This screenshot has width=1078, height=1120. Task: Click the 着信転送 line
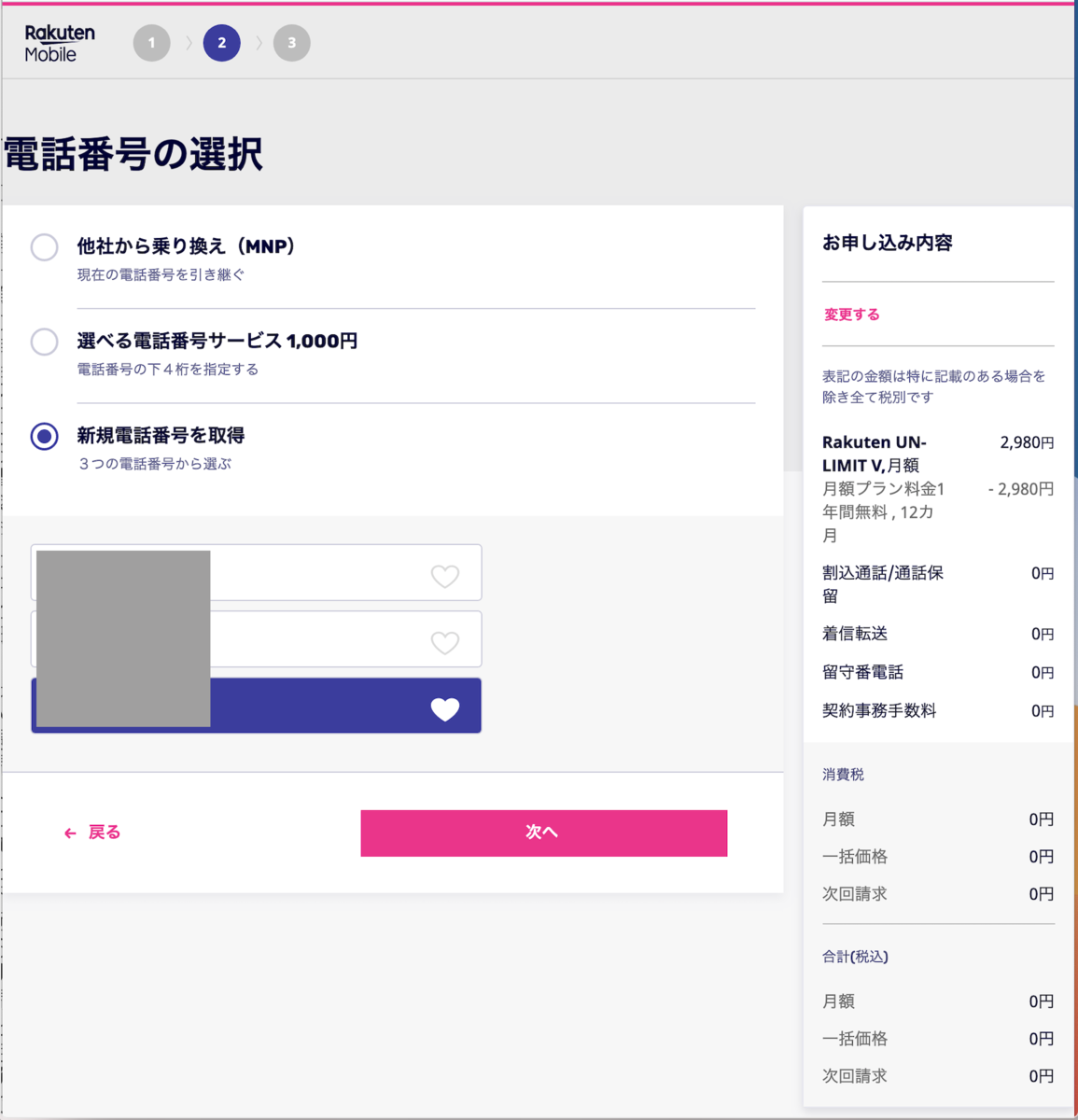point(855,634)
